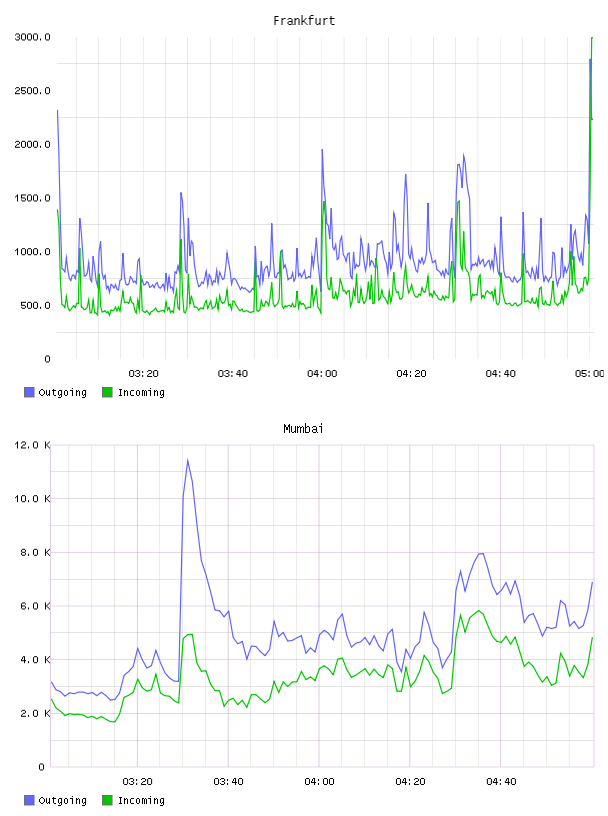Click the green Incoming swatch in Frankfurt legend

[x=107, y=392]
